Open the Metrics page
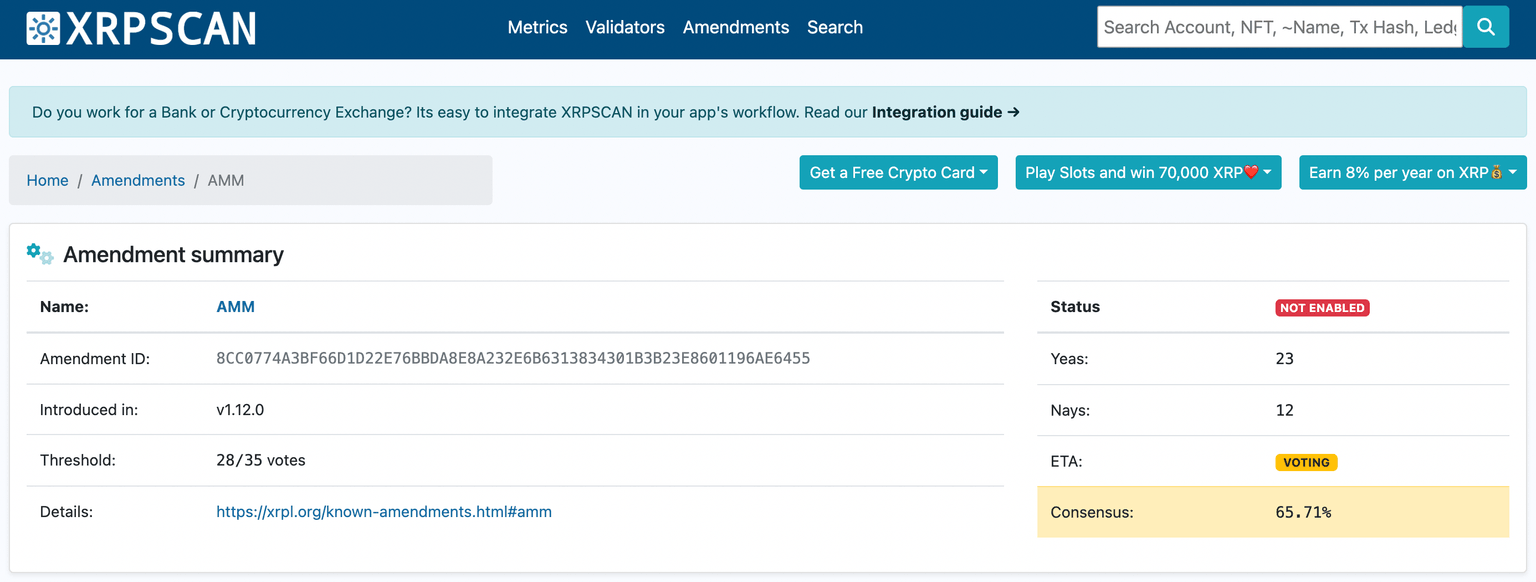Viewport: 1536px width, 582px height. (x=537, y=27)
